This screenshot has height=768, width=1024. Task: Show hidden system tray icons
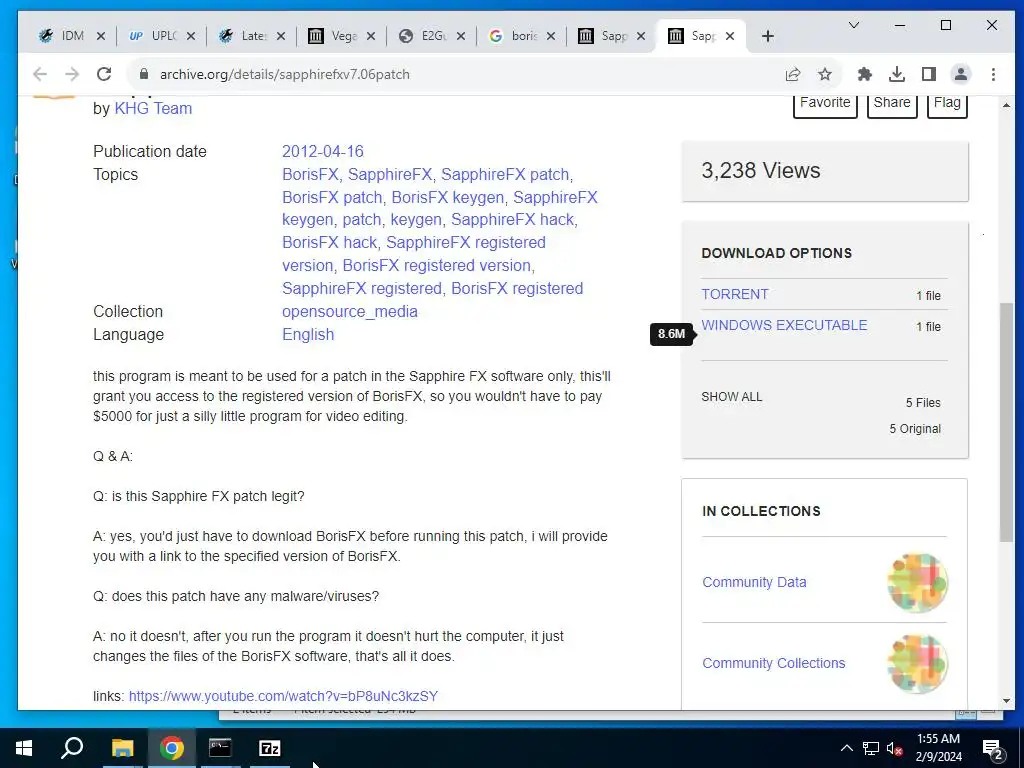click(x=846, y=748)
